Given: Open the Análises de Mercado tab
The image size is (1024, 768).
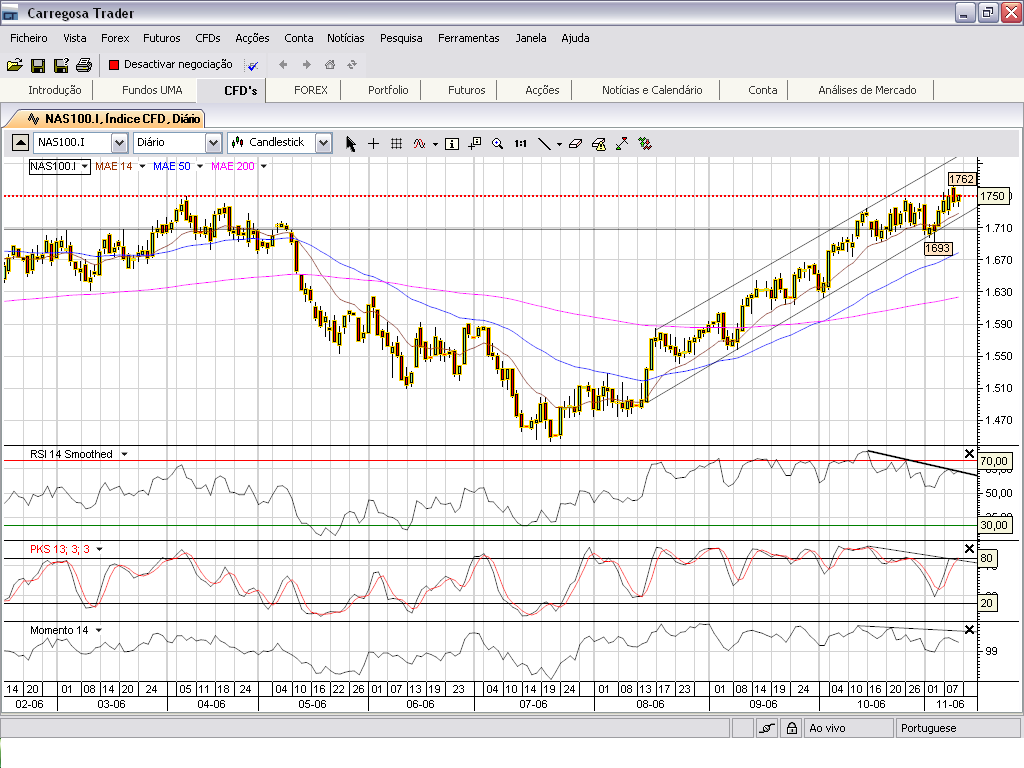Looking at the screenshot, I should (x=866, y=90).
